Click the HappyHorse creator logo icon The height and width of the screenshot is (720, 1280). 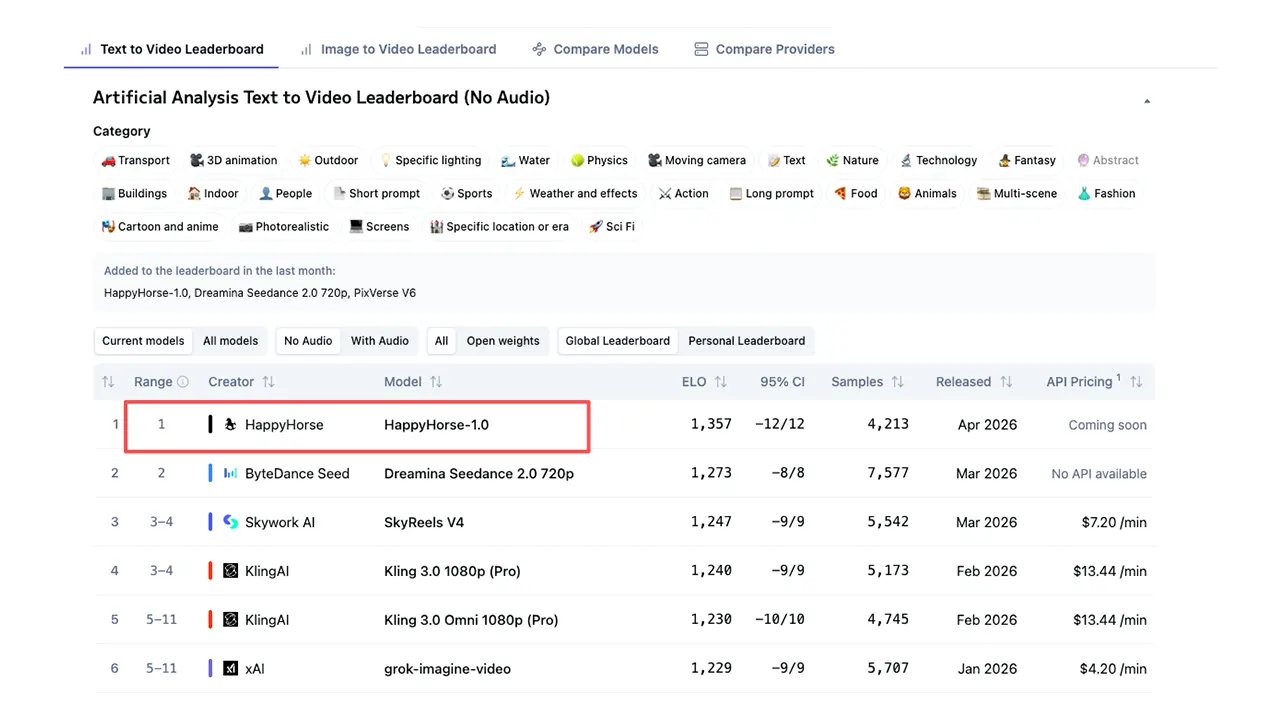231,425
